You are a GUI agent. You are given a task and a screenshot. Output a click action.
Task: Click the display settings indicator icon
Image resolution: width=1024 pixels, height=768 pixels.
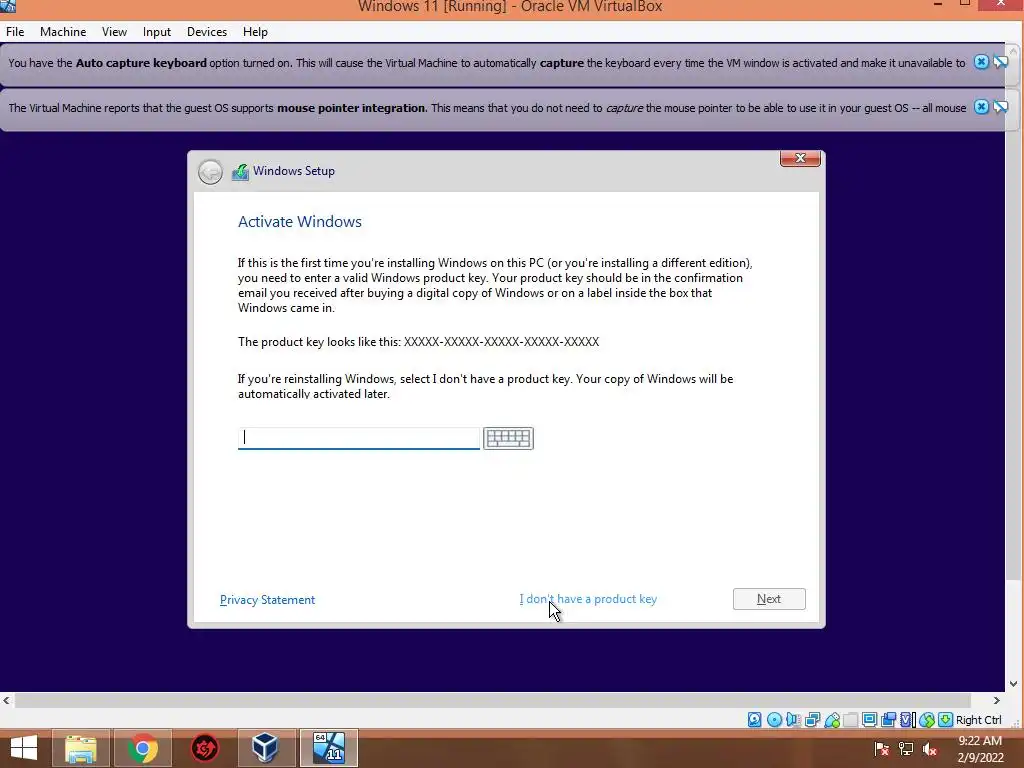[869, 720]
